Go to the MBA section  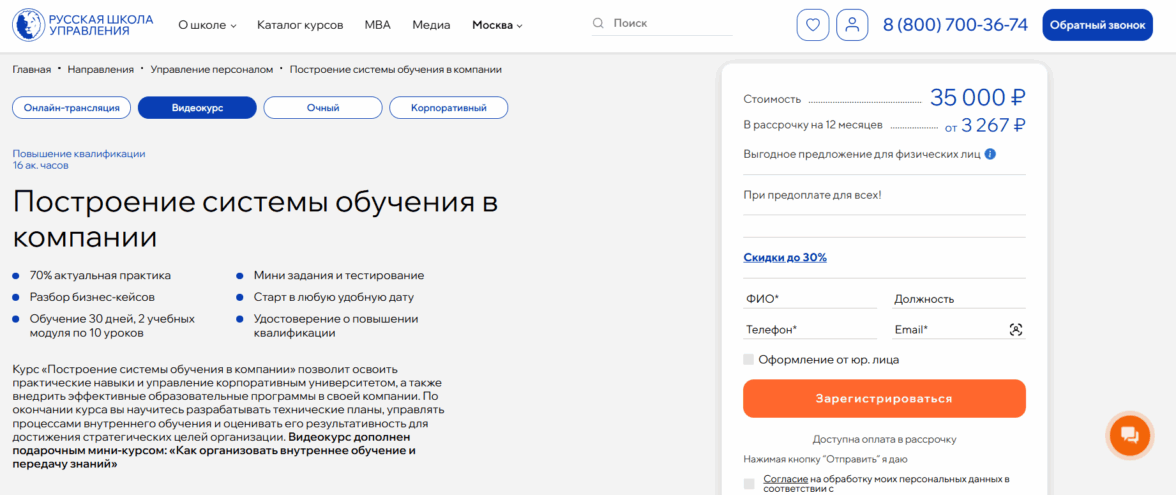(377, 25)
